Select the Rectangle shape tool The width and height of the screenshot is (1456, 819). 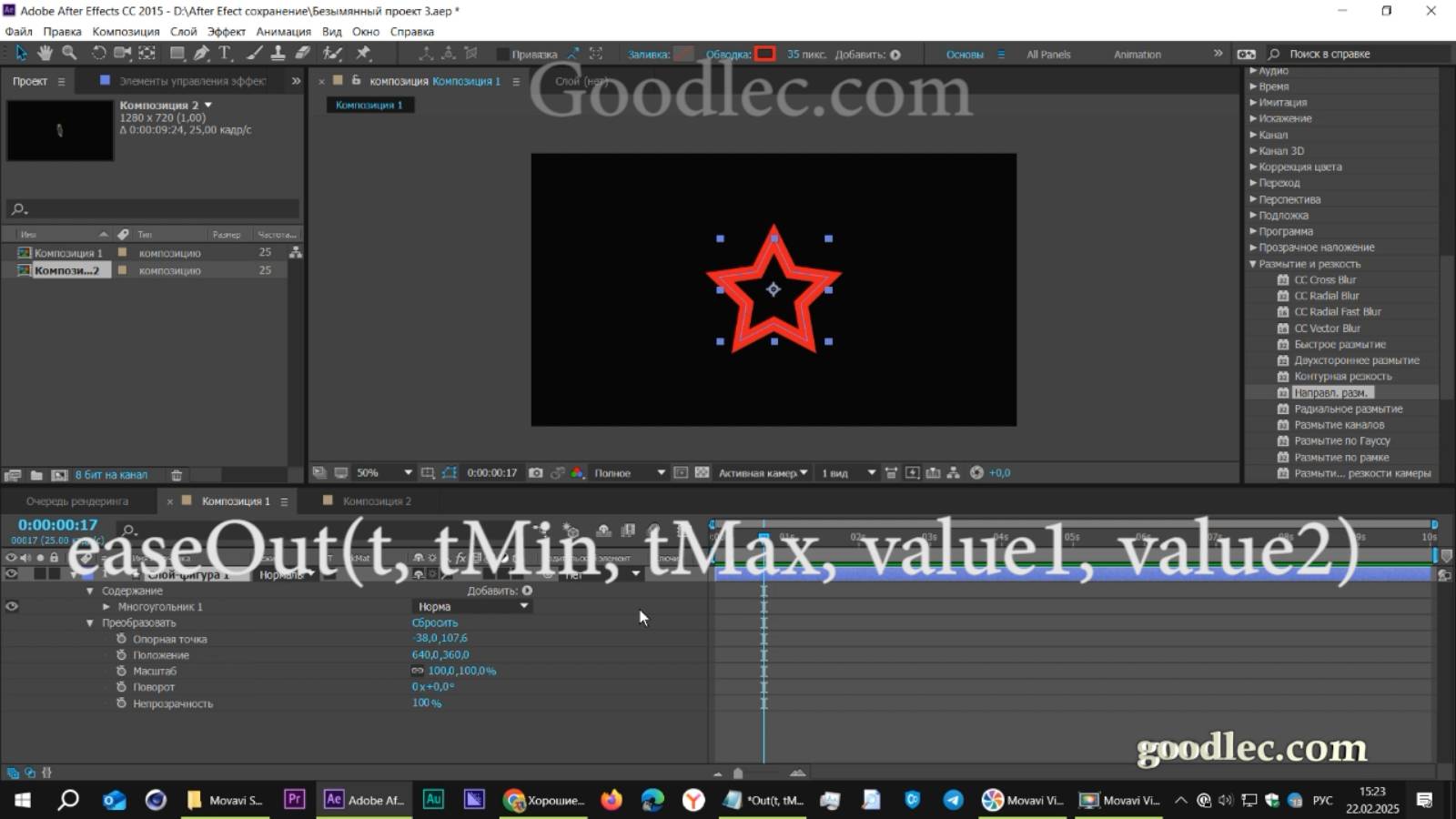pyautogui.click(x=177, y=54)
